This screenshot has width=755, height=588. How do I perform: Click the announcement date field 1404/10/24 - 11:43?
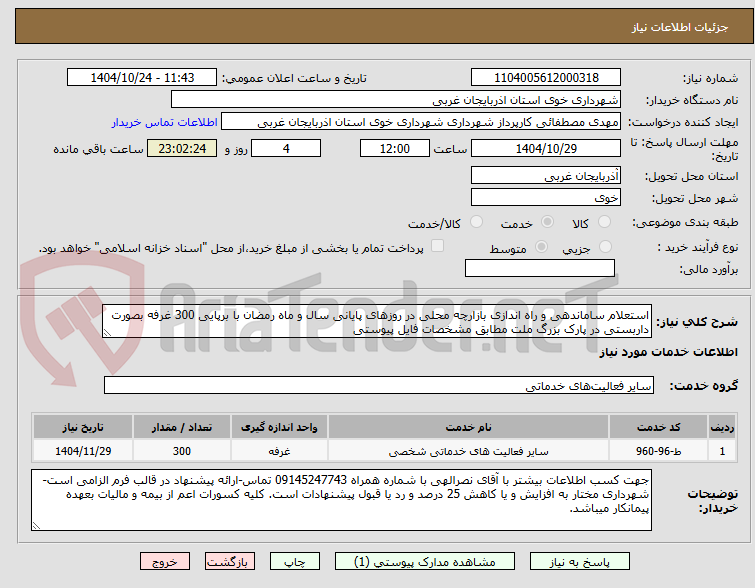pyautogui.click(x=142, y=78)
